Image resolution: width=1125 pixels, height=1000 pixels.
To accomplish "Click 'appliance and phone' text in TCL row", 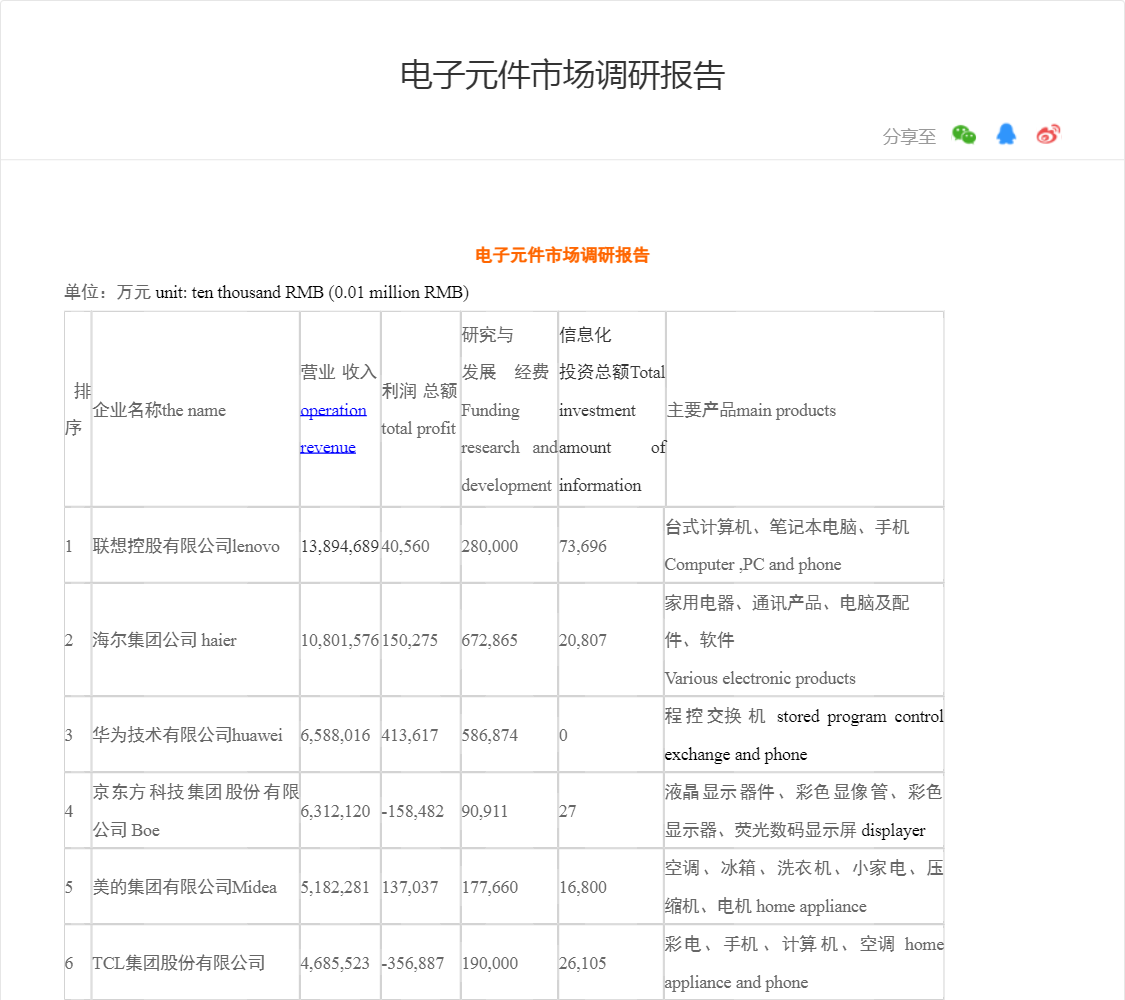I will 736,983.
